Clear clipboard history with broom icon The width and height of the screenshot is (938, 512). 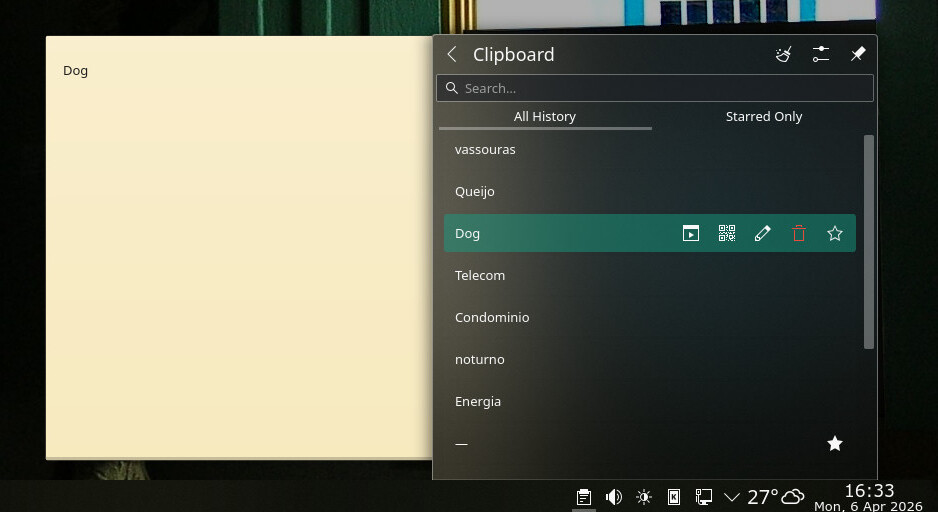784,55
